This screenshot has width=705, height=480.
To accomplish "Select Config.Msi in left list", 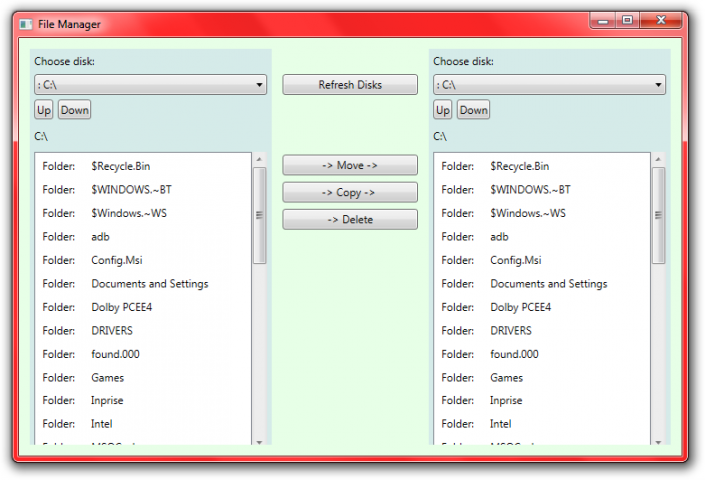I will click(143, 260).
